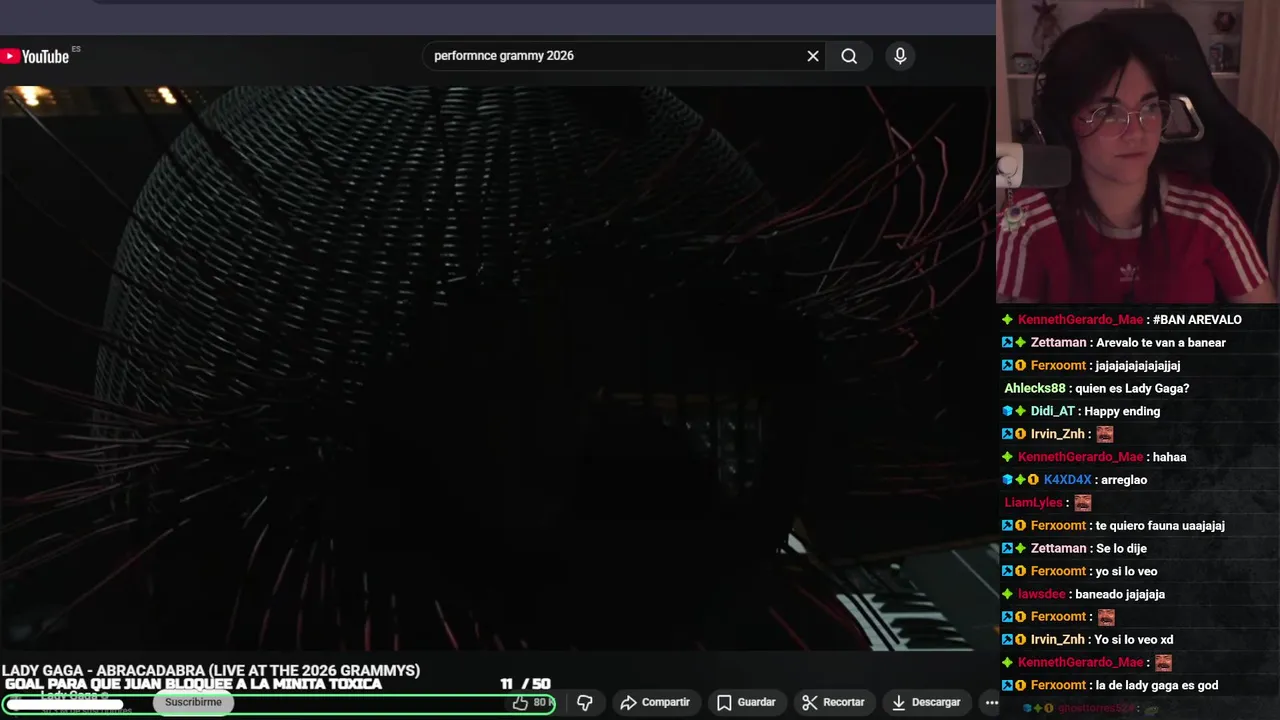Open Zettaman's name on 'Arevalo te van a banear'
Image resolution: width=1280 pixels, height=720 pixels.
(1058, 343)
